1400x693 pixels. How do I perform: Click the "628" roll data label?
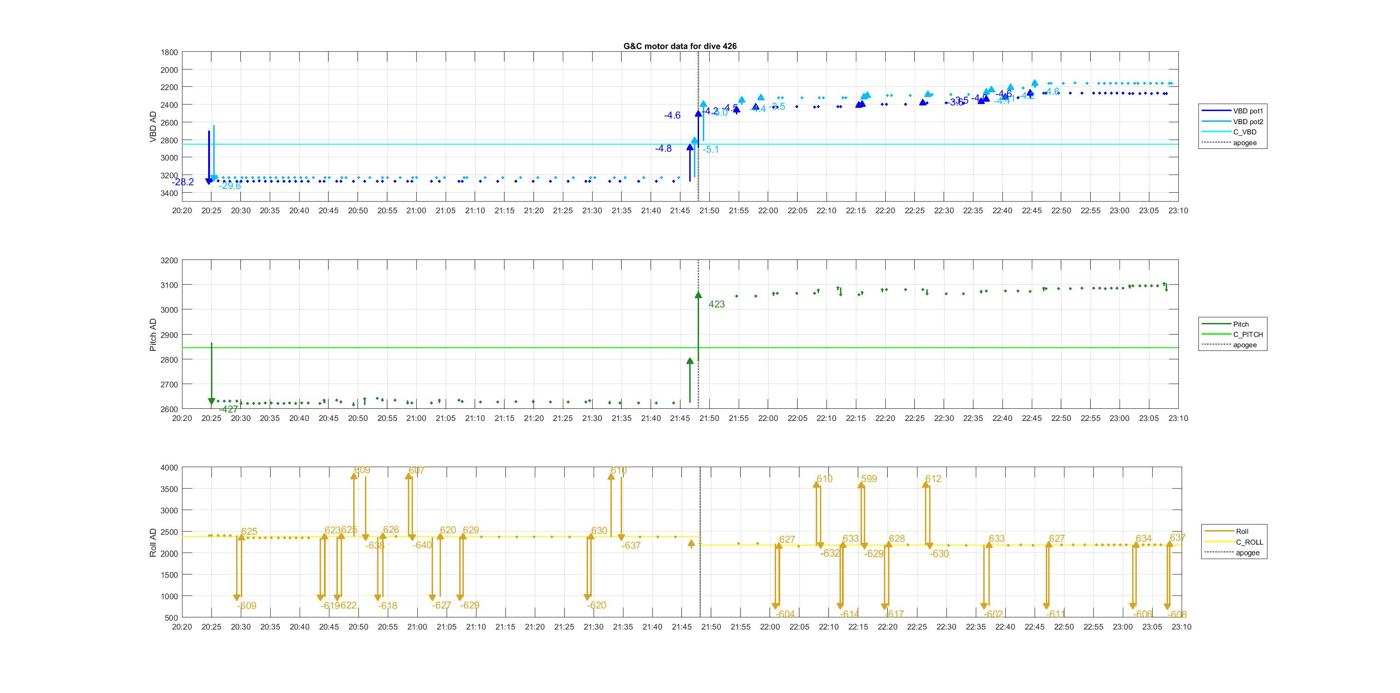point(897,539)
